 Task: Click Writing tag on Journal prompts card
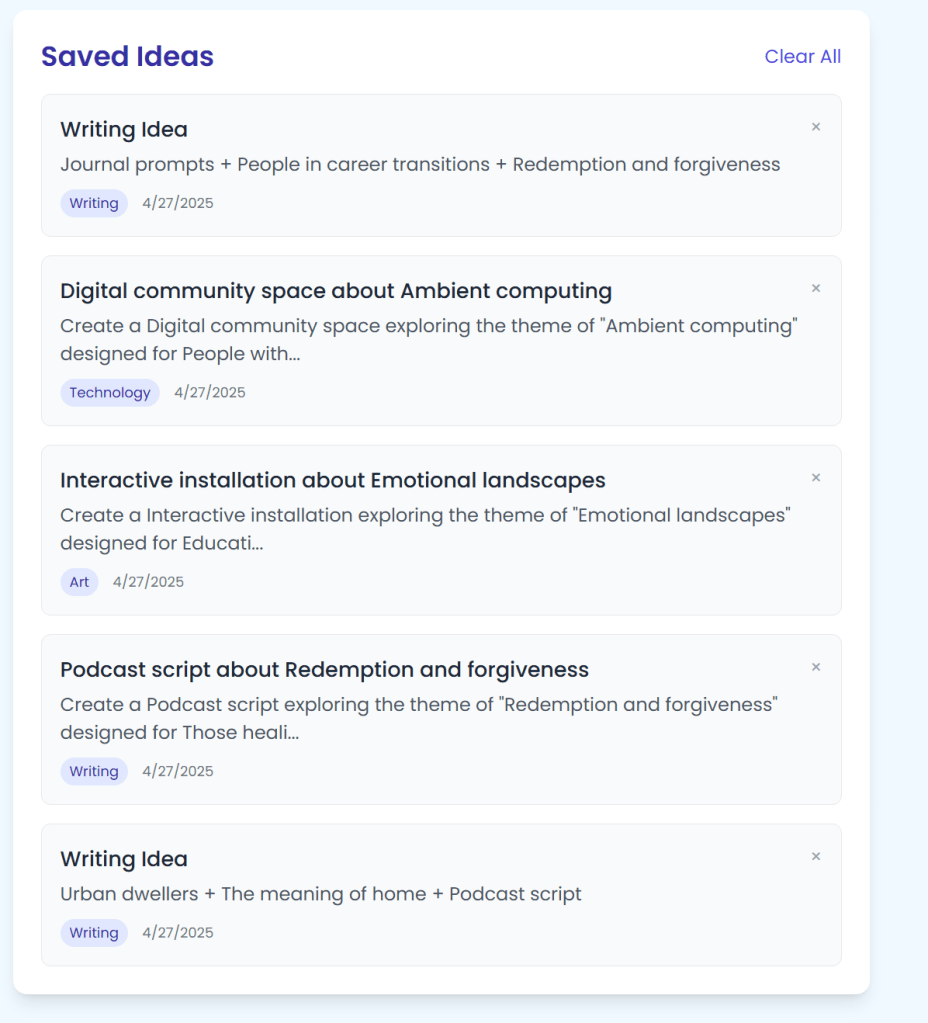click(94, 204)
